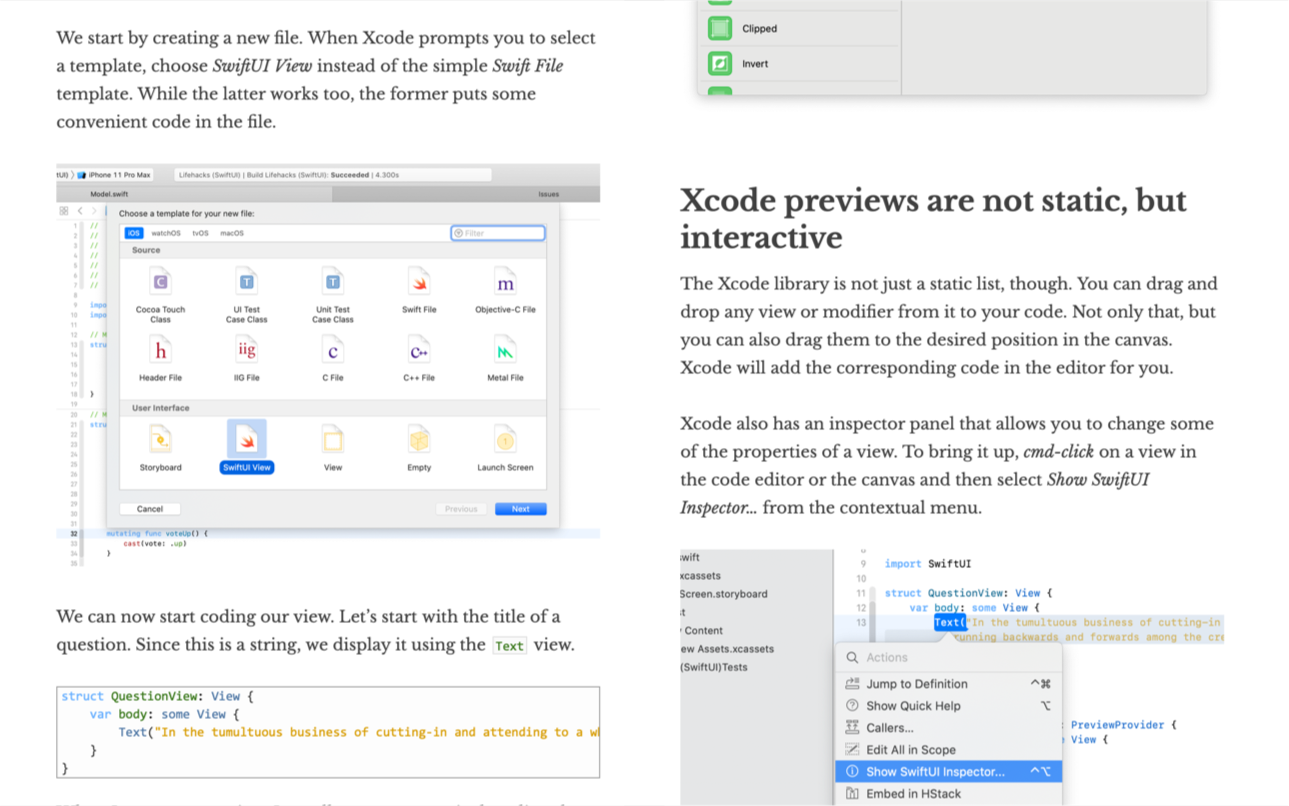
Task: Click the green Clipped modifier icon
Action: pyautogui.click(x=720, y=29)
